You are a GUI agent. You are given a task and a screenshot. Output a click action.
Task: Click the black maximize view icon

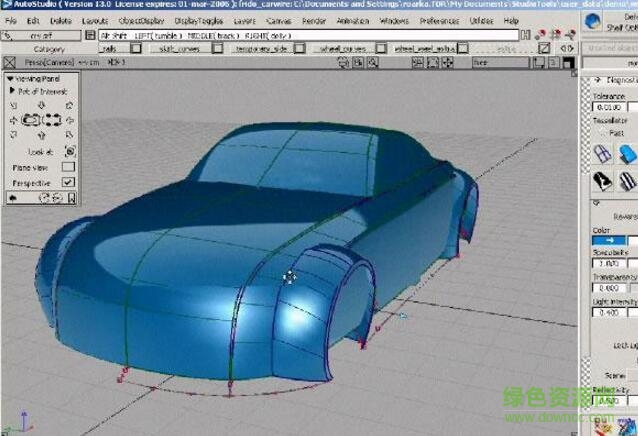coord(568,62)
